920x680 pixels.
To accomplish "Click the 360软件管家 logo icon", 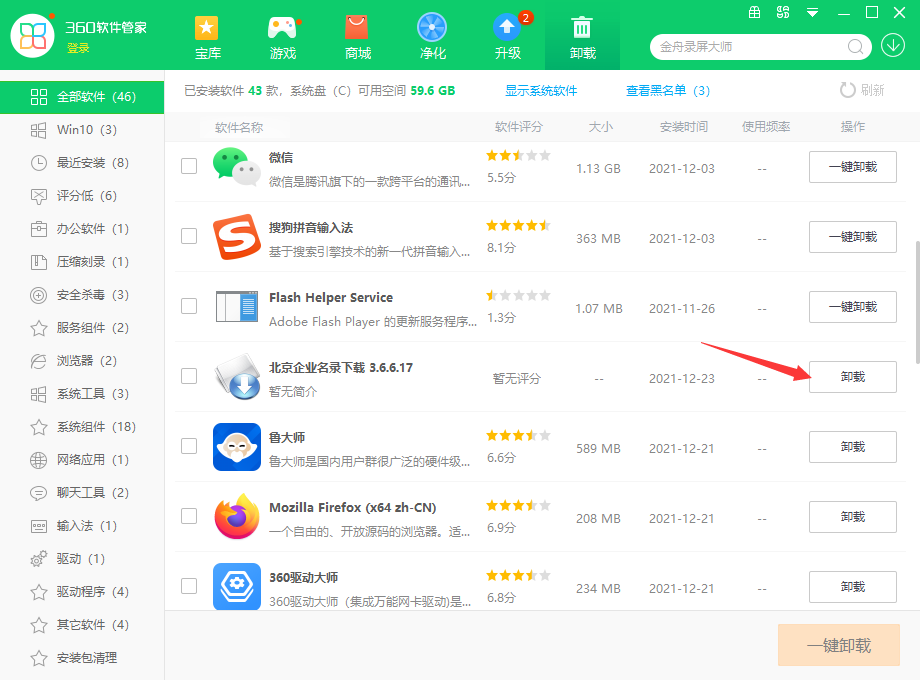I will click(32, 36).
